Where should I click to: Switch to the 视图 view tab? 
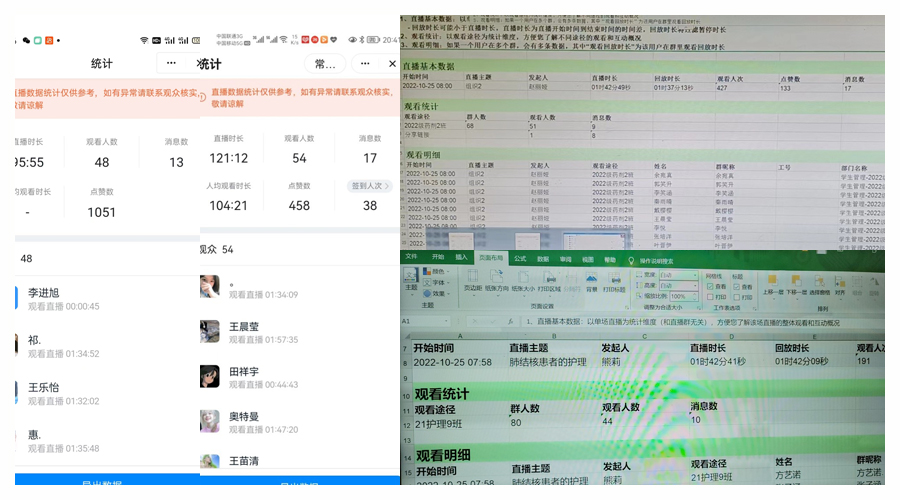pos(588,260)
